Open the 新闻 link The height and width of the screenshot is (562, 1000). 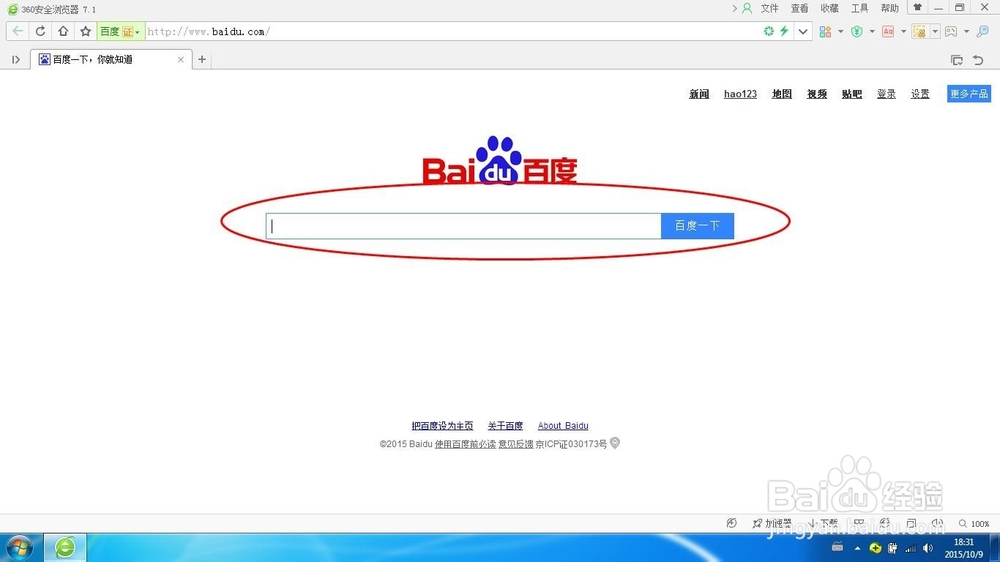tap(699, 94)
